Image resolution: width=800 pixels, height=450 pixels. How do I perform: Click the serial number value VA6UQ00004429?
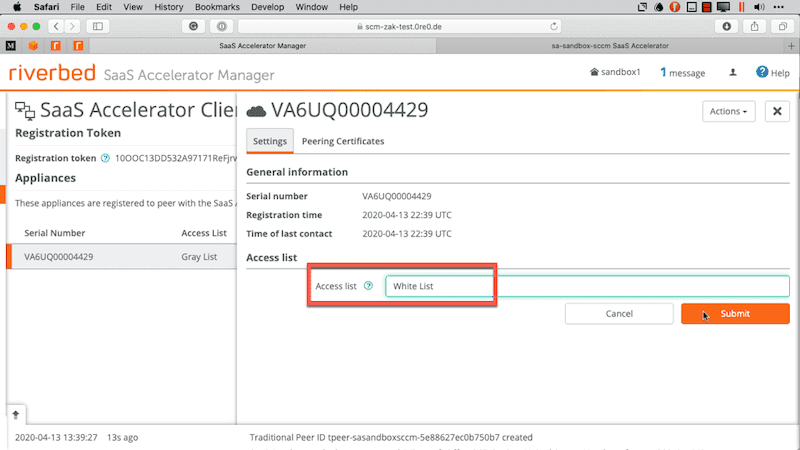(x=396, y=196)
